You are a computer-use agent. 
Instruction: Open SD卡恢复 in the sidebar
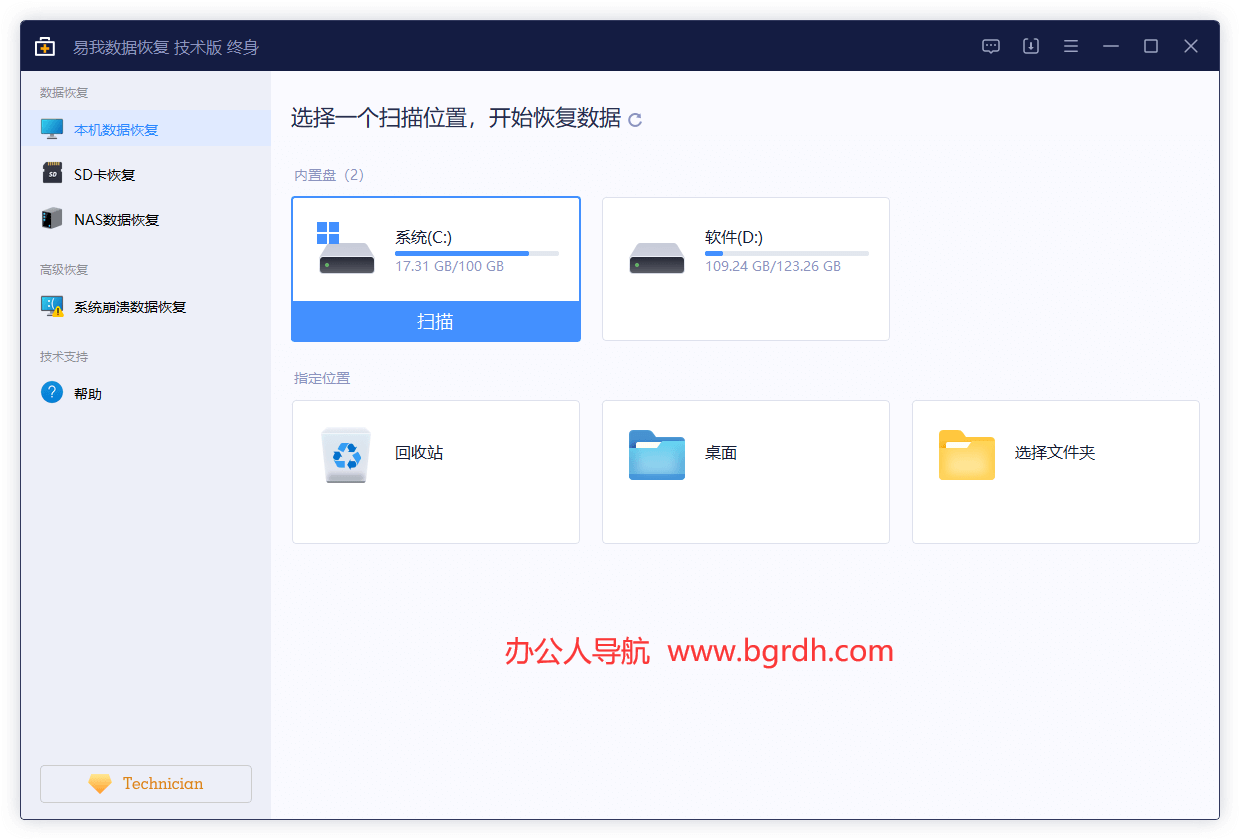pos(146,174)
